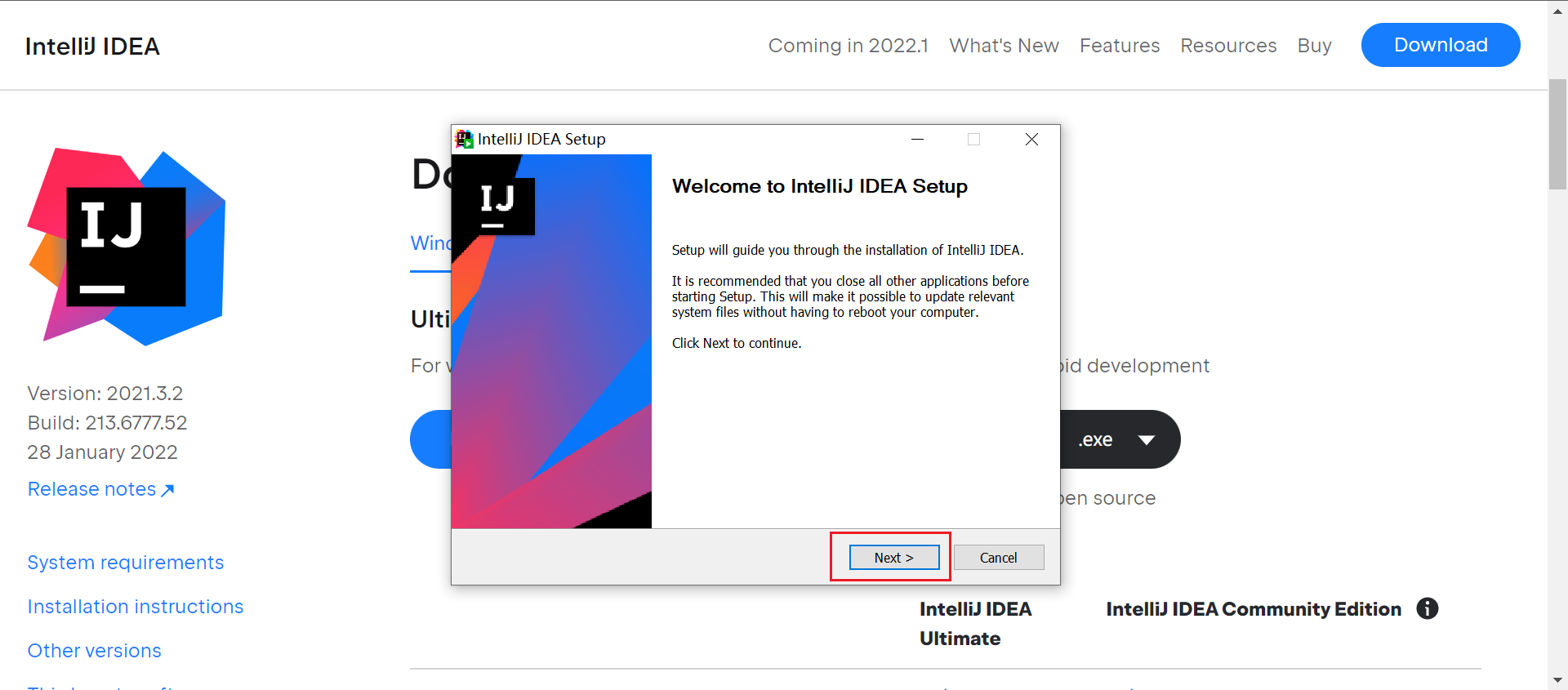Minimize the Setup dialog window
This screenshot has width=1568, height=690.
click(917, 140)
